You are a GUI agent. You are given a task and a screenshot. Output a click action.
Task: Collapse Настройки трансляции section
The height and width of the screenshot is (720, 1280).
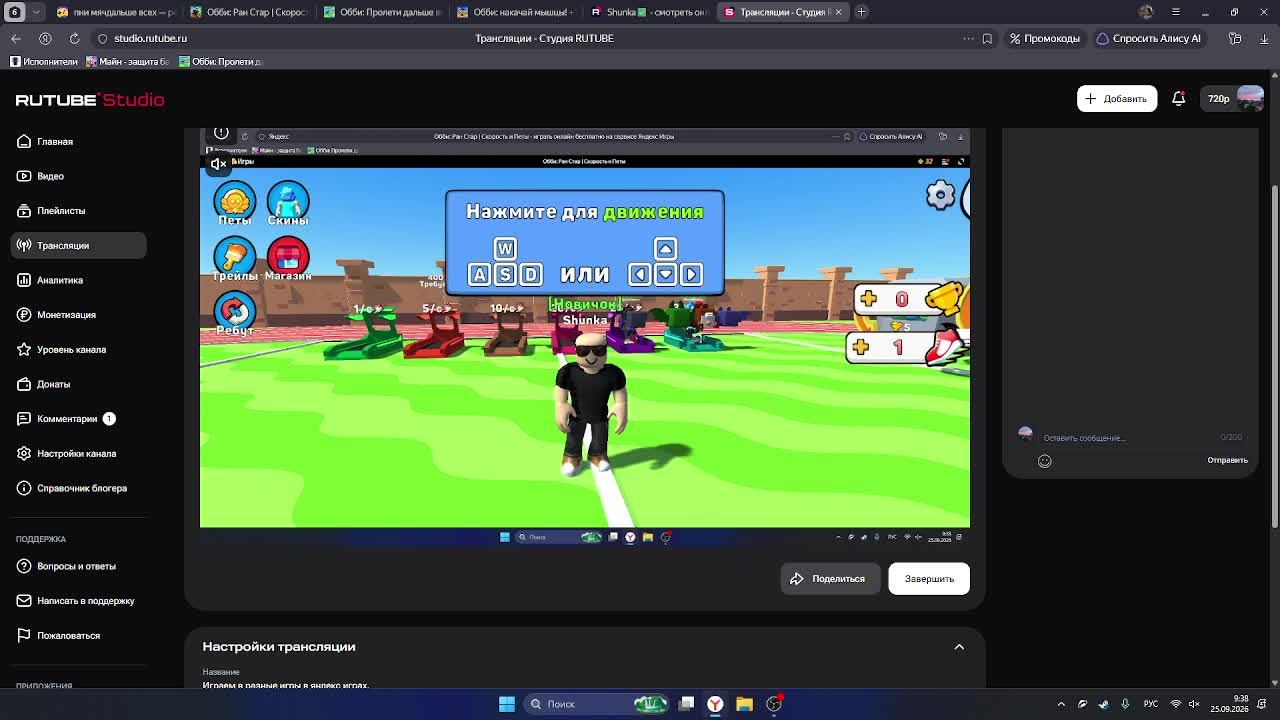[x=959, y=647]
